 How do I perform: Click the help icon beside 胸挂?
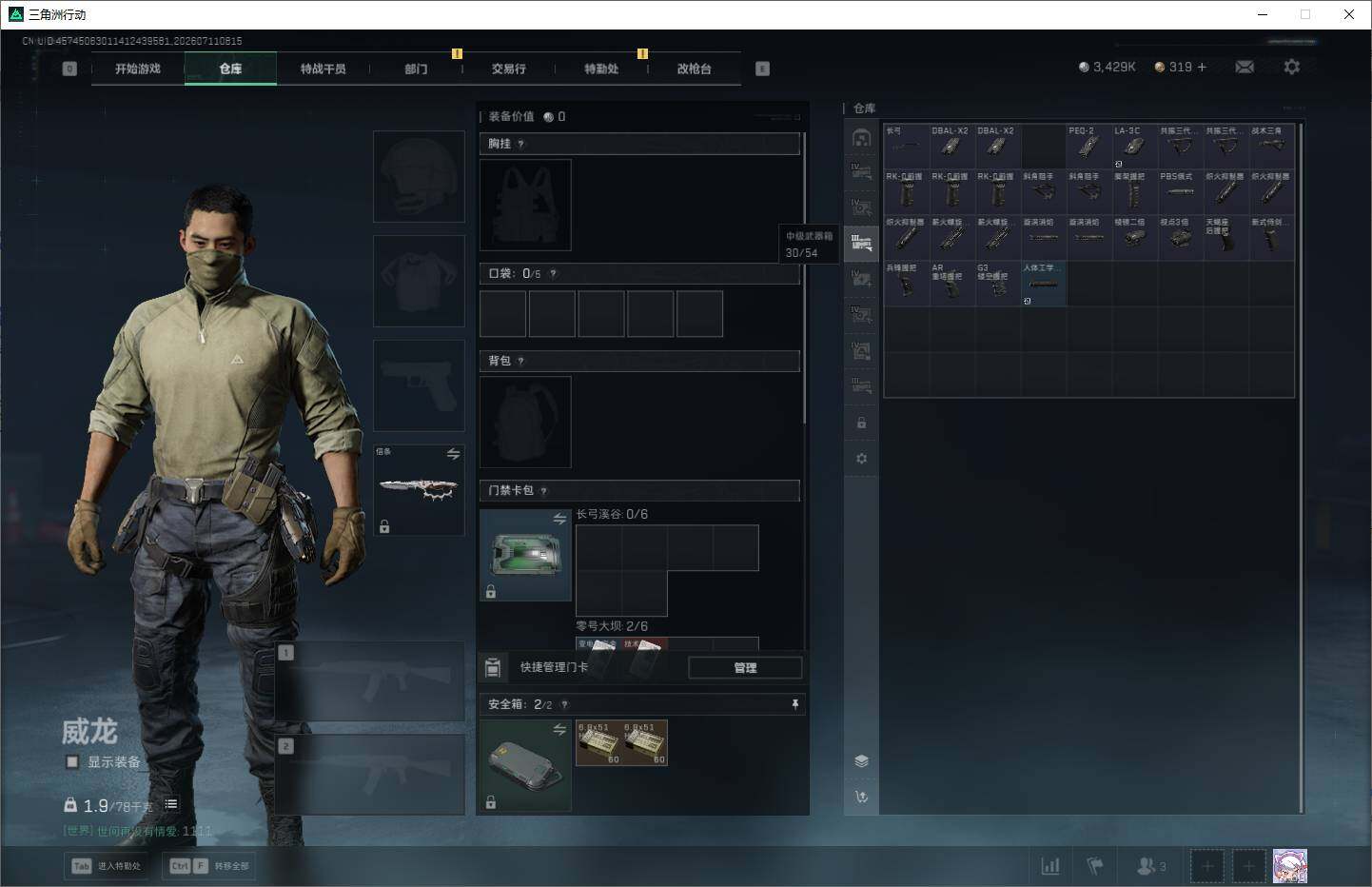[520, 144]
